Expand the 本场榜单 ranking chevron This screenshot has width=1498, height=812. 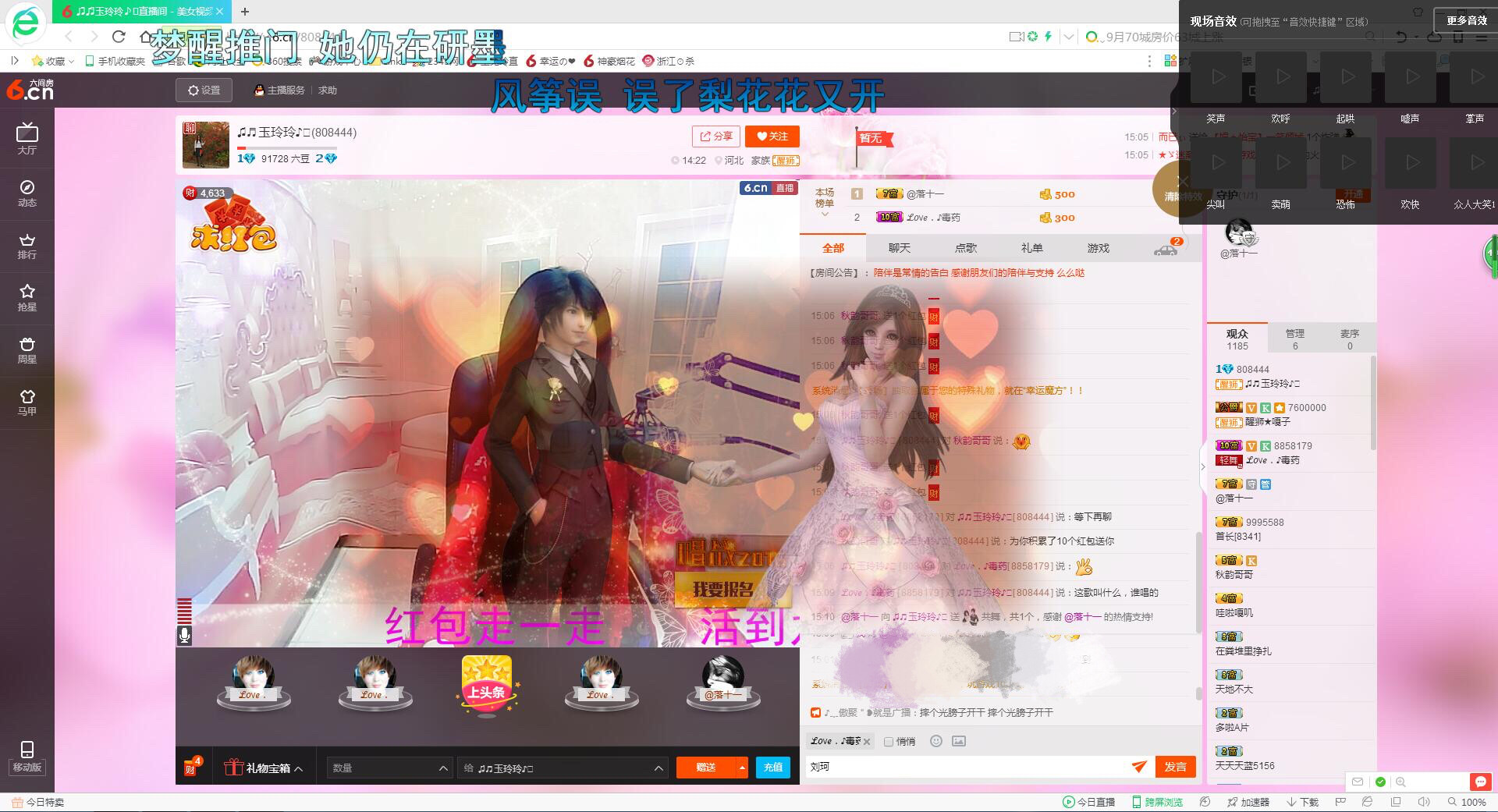point(825,215)
